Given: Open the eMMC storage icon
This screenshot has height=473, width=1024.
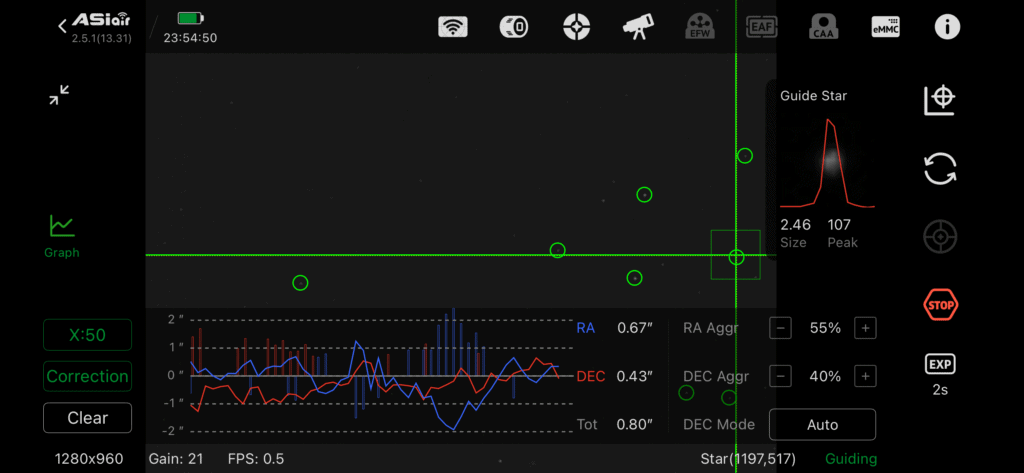Looking at the screenshot, I should click(885, 27).
